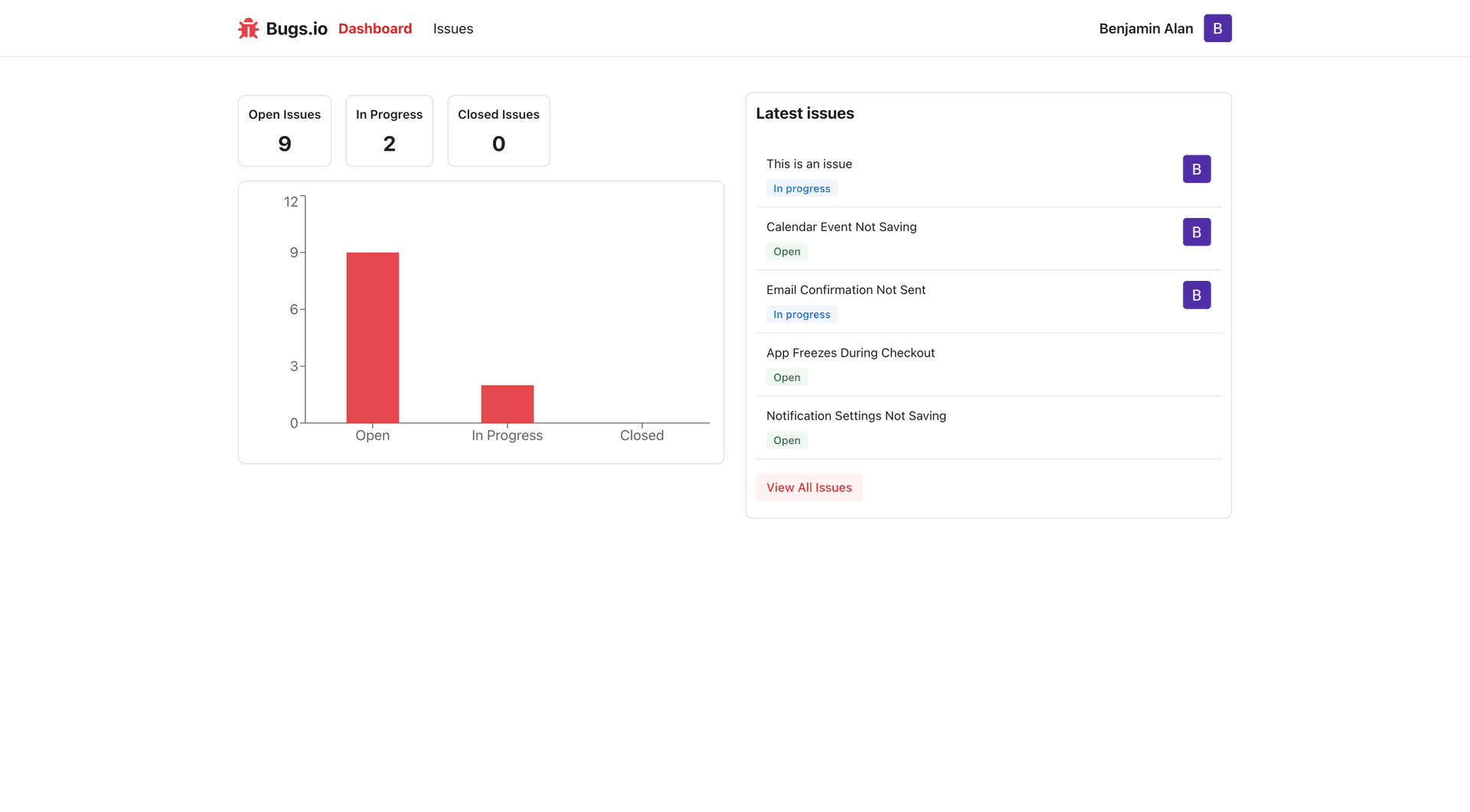Click the count 9 in Open Issues card
Image resolution: width=1470 pixels, height=812 pixels.
(285, 144)
